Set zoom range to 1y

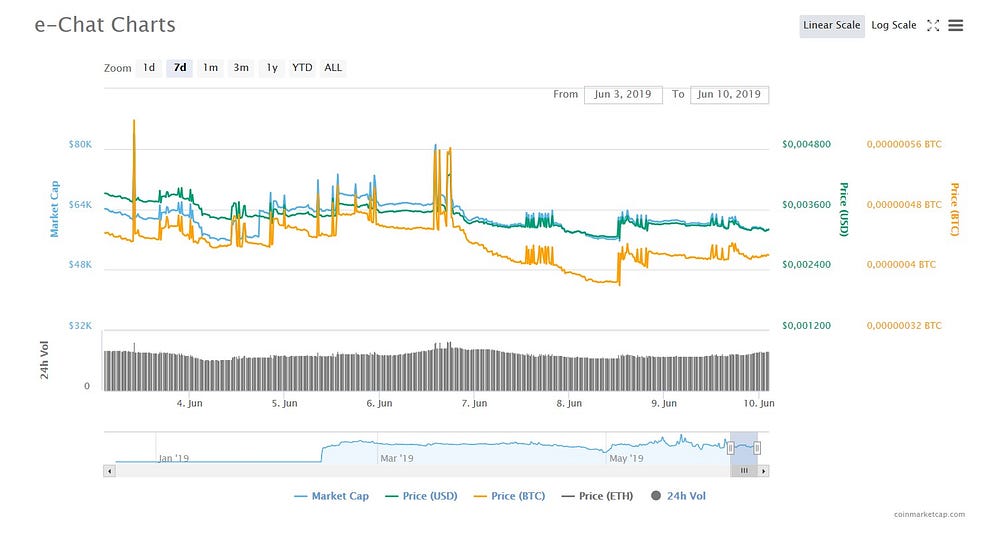coord(272,68)
